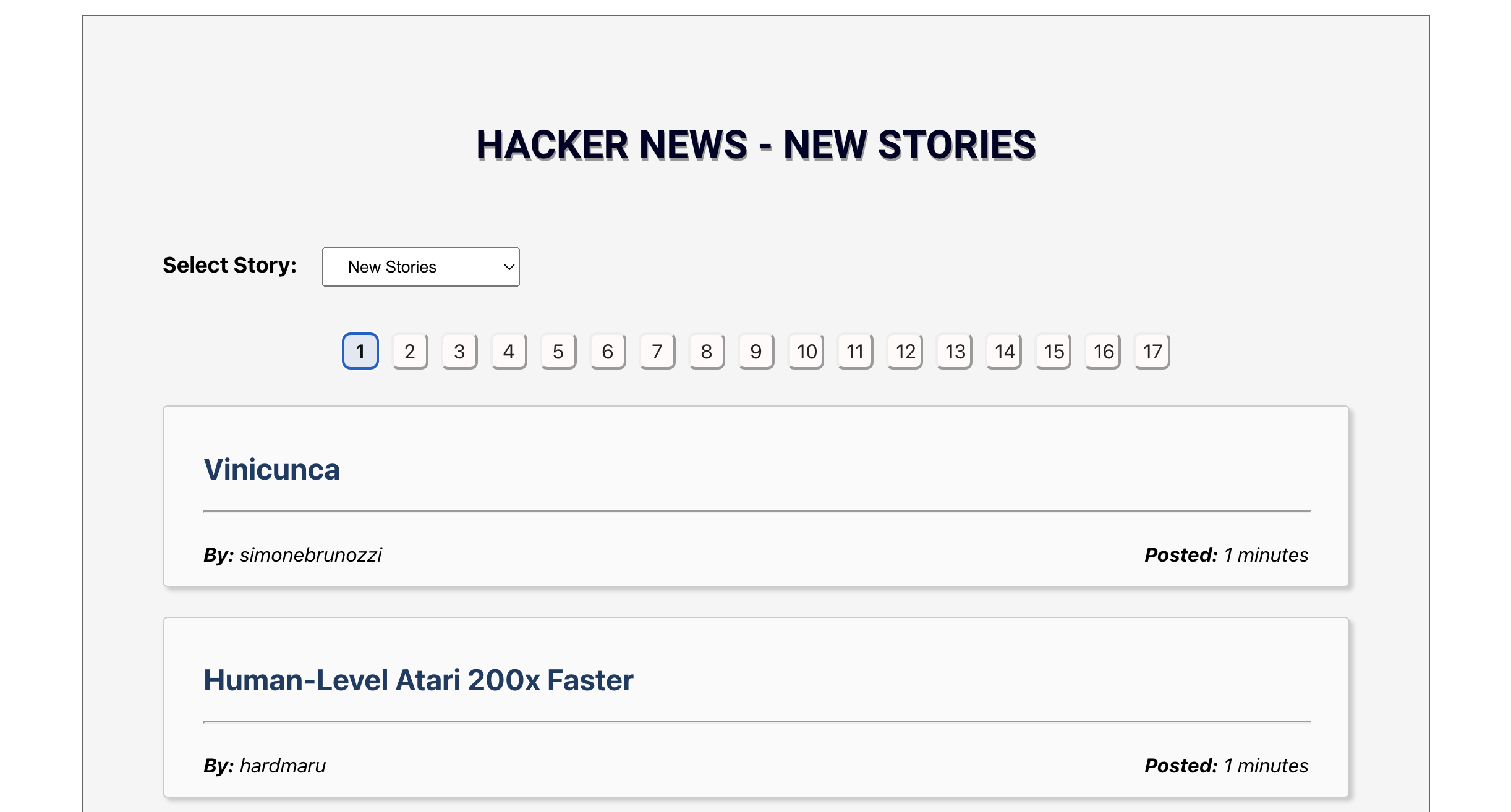
Task: Open Human-Level Atari 200x Faster story
Action: coord(418,680)
